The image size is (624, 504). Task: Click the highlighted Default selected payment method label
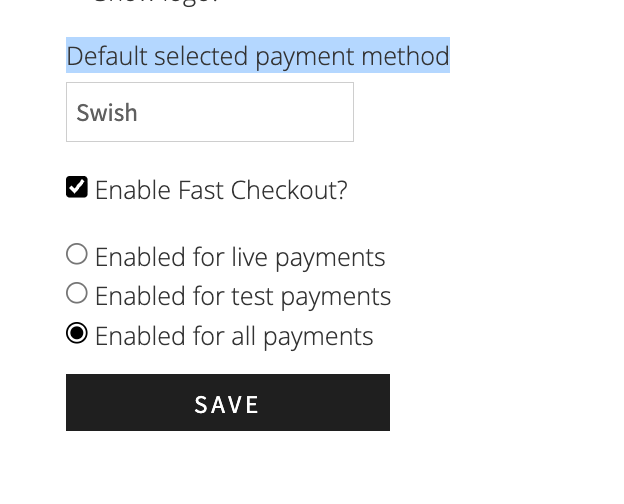tap(258, 56)
